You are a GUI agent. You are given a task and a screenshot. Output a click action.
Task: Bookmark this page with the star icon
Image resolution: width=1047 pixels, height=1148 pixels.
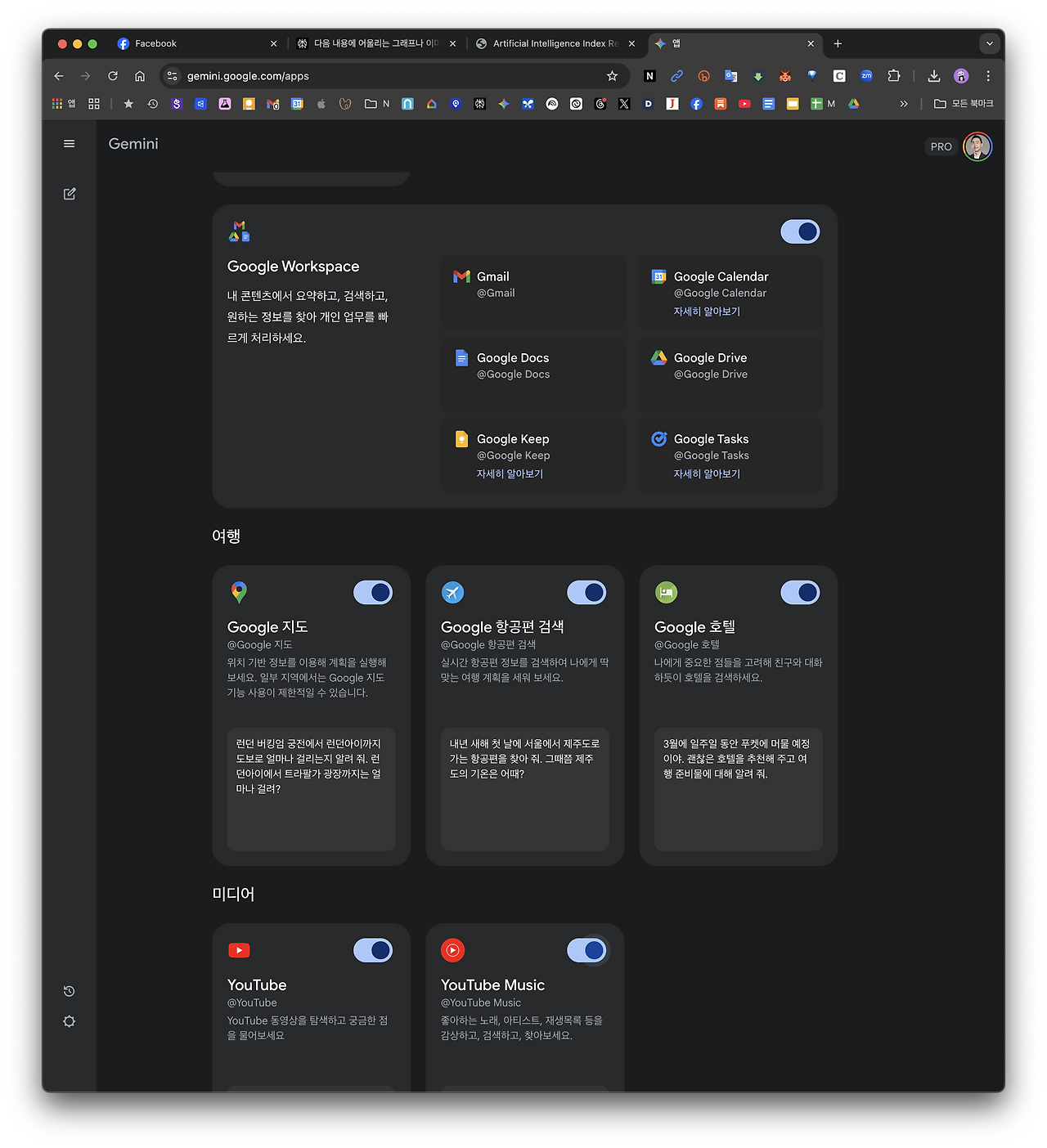point(612,76)
